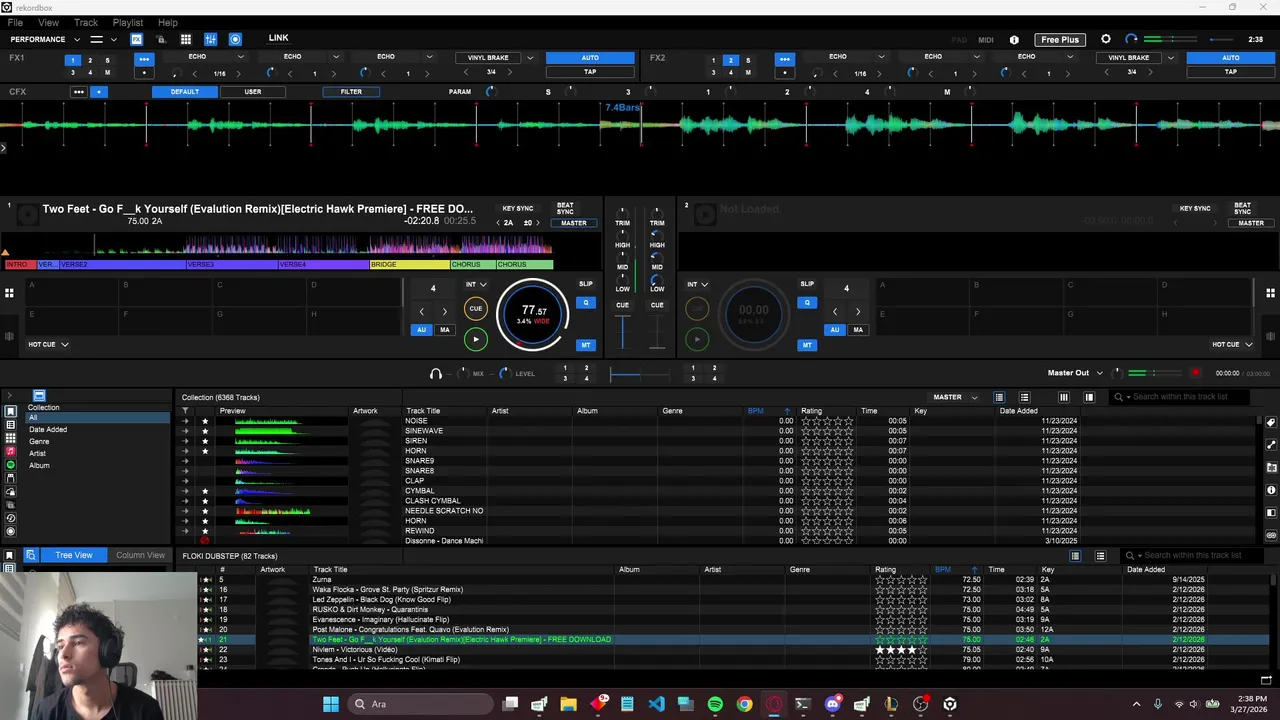Select the CFX USER bank button
The width and height of the screenshot is (1280, 720).
pyautogui.click(x=253, y=92)
